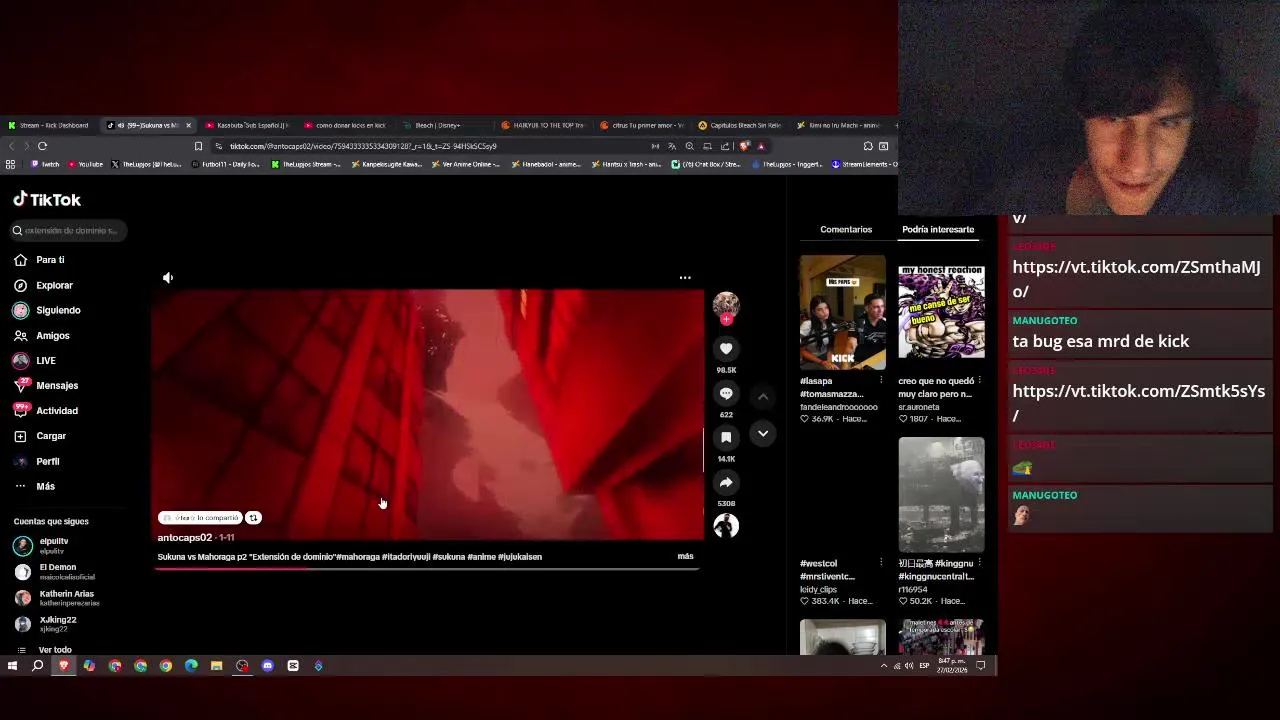
Task: Switch to the 'Bleach | Disney+' browser tab
Action: 438,125
